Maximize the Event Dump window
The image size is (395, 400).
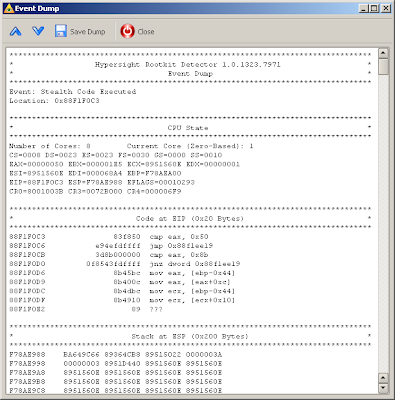point(374,8)
